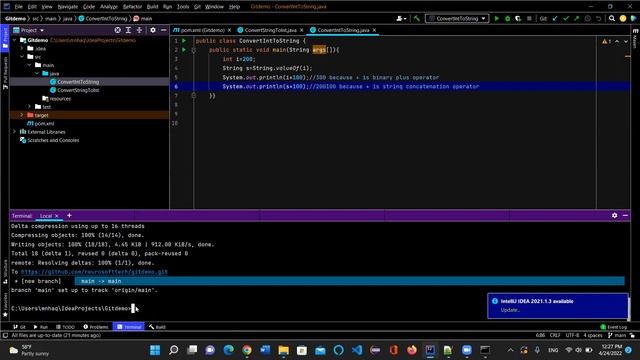Select opened file target icon in Project panel
Image resolution: width=640 pixels, height=360 pixels.
pos(118,30)
